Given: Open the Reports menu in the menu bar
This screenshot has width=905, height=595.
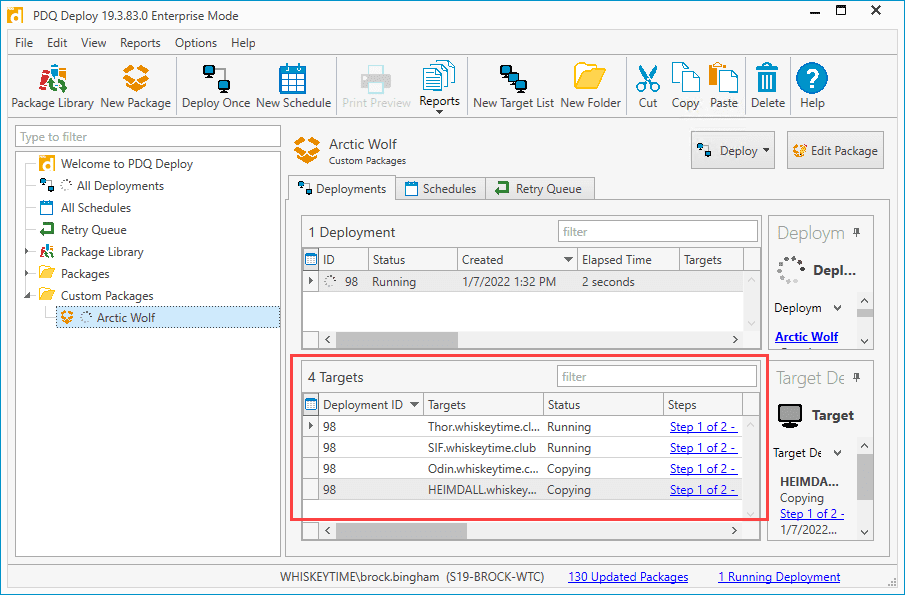Looking at the screenshot, I should 140,43.
